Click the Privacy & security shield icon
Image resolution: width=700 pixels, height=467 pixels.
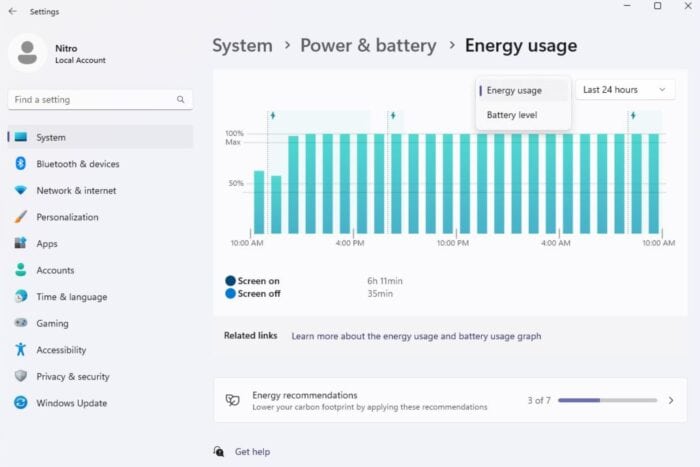[20, 376]
